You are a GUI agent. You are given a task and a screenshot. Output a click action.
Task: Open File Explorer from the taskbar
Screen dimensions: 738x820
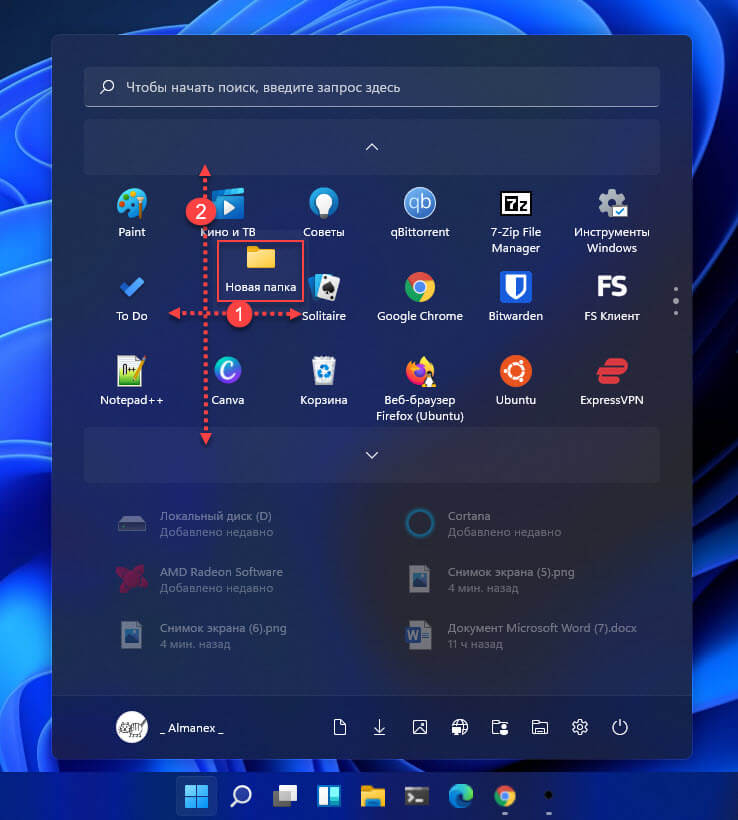coord(373,796)
